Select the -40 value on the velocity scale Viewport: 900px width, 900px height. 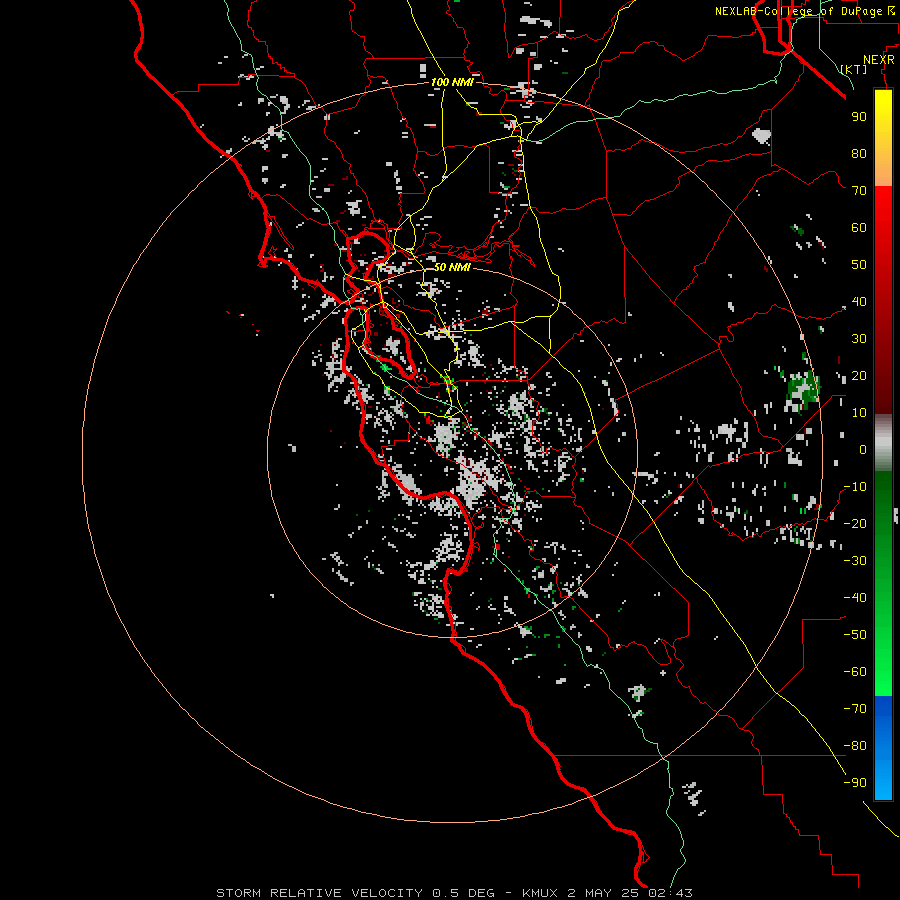(855, 598)
